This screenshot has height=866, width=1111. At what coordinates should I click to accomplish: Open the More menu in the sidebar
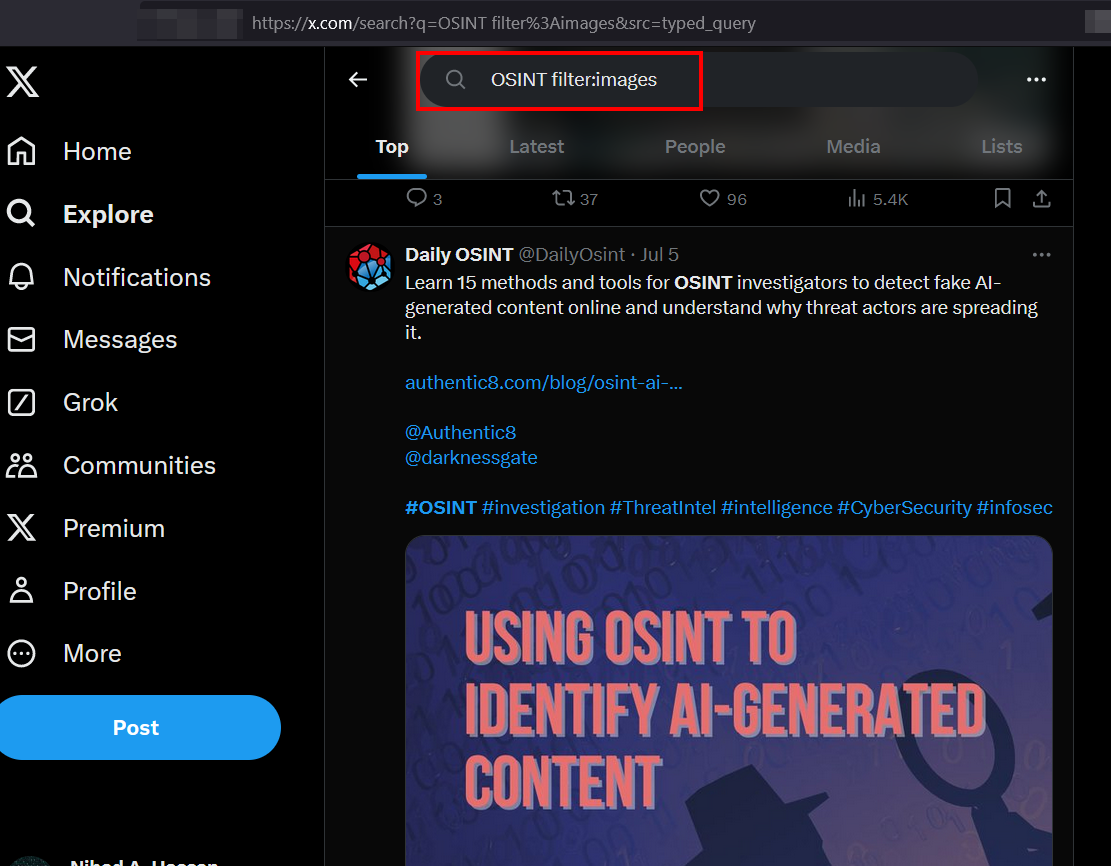pyautogui.click(x=64, y=653)
